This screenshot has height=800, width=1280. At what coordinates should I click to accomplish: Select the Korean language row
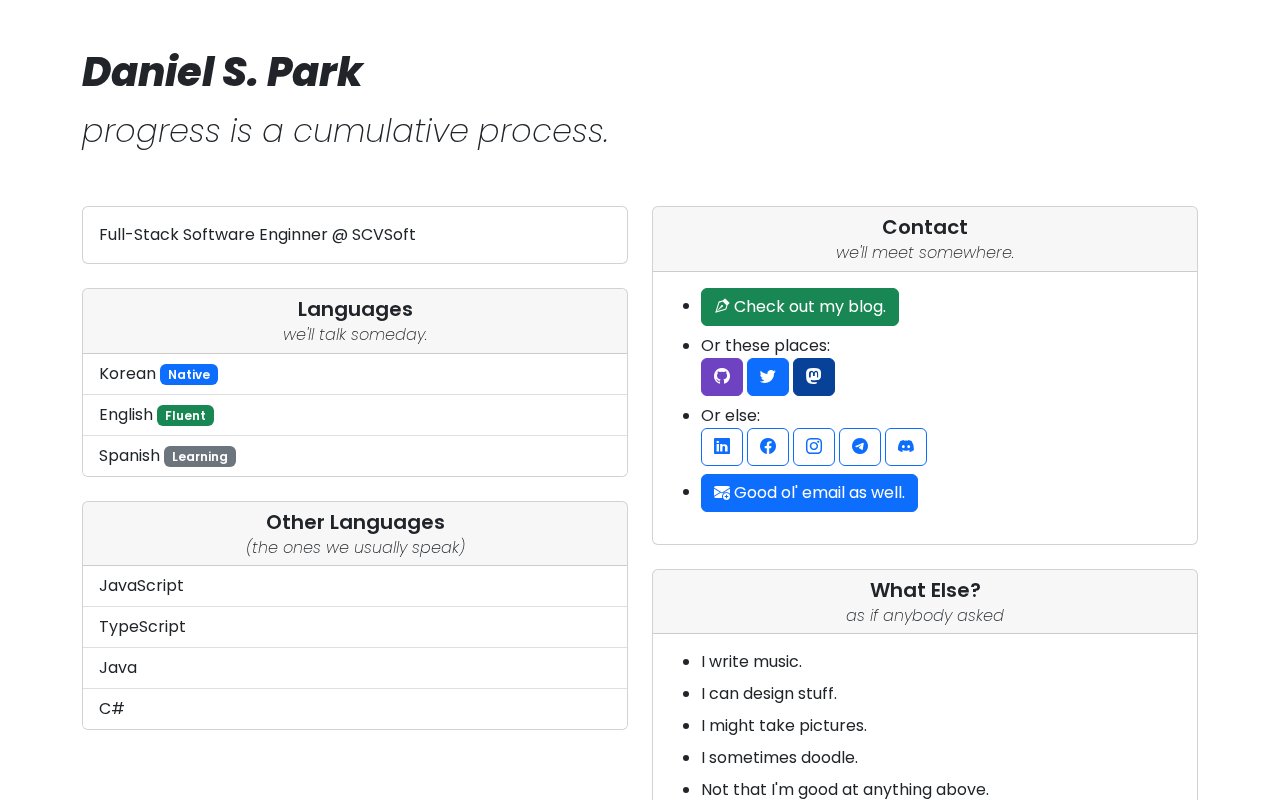click(355, 374)
